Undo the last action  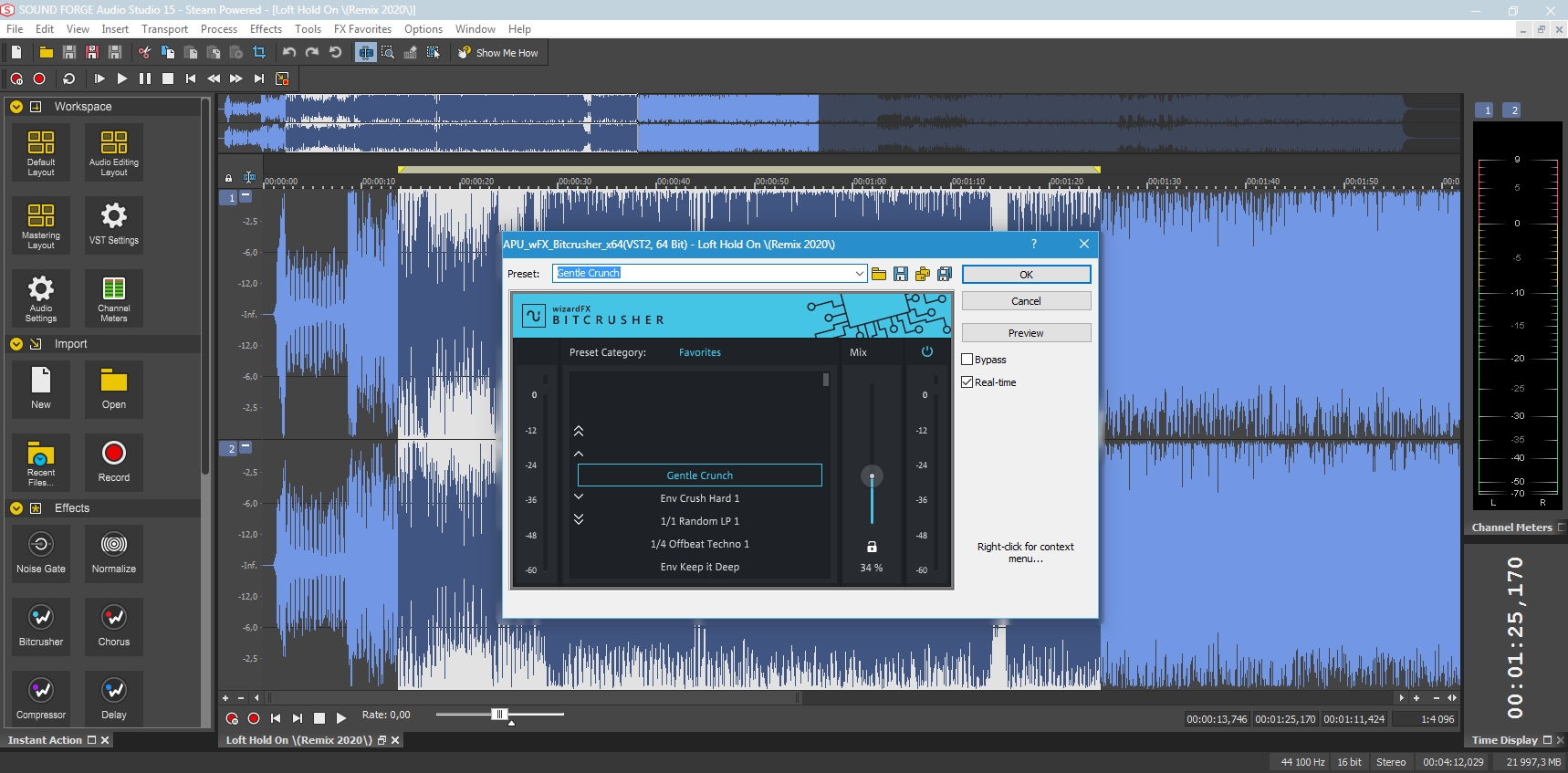[x=289, y=53]
